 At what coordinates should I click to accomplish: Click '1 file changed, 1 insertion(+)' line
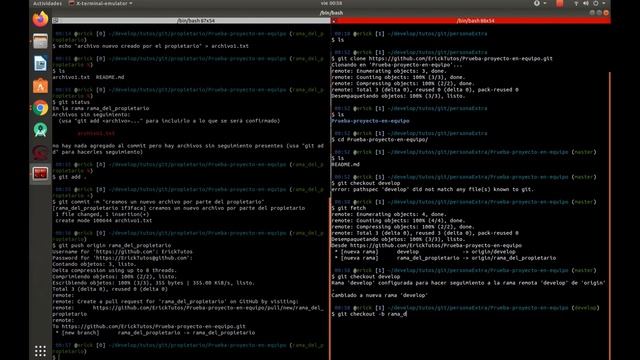pos(102,214)
